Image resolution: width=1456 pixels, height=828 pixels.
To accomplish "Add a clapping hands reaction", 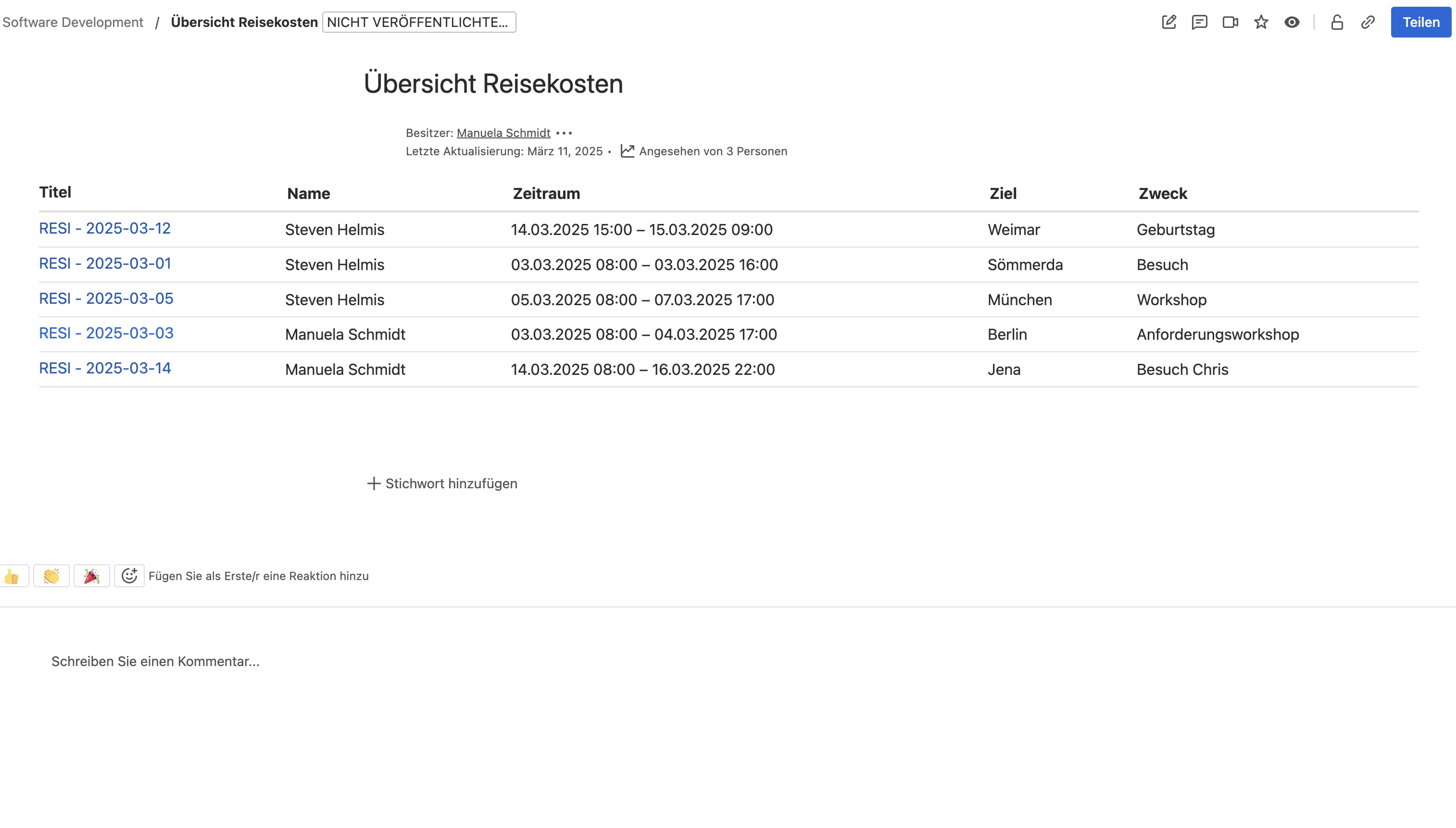I will point(51,576).
